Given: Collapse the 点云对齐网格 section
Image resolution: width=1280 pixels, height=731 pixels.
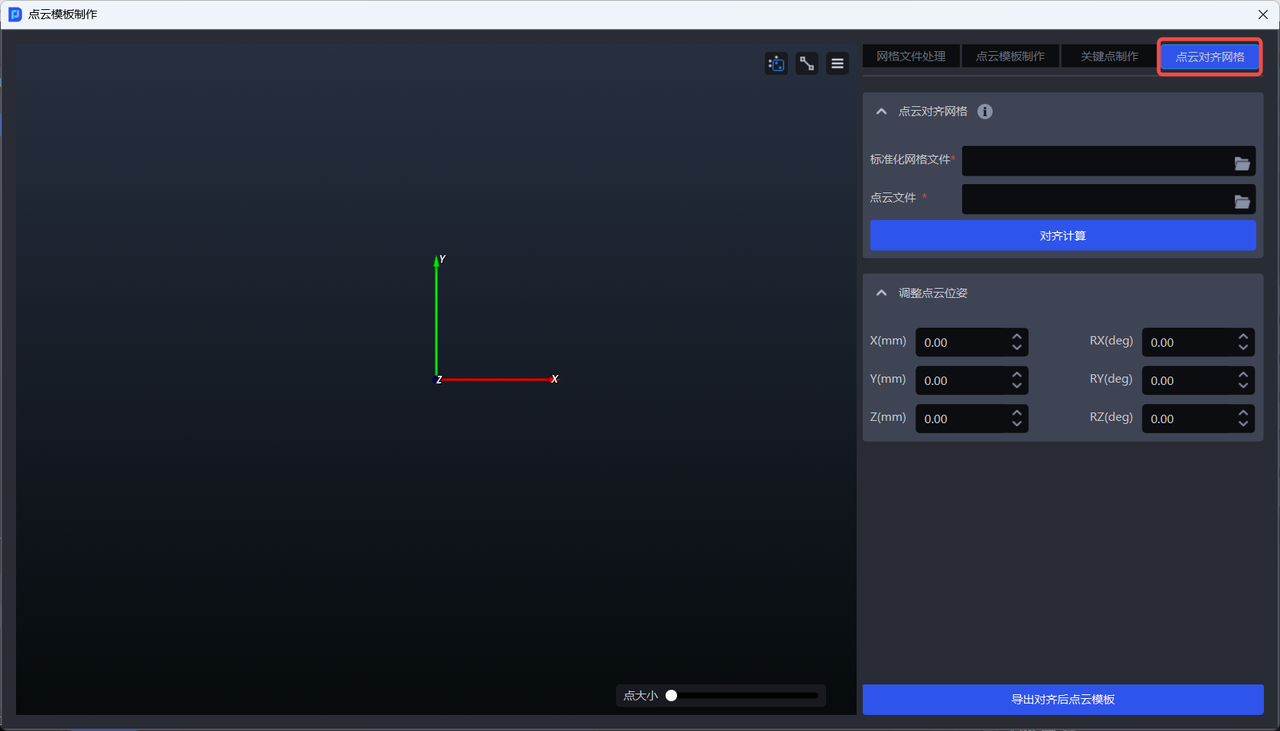Looking at the screenshot, I should (x=881, y=112).
